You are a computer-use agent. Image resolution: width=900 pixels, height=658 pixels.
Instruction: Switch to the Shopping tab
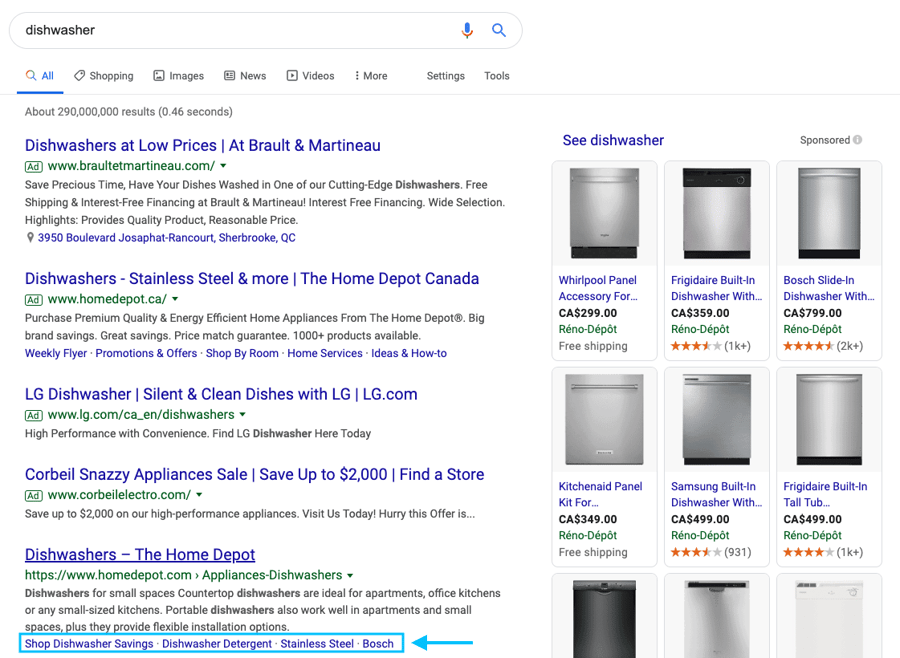click(104, 76)
